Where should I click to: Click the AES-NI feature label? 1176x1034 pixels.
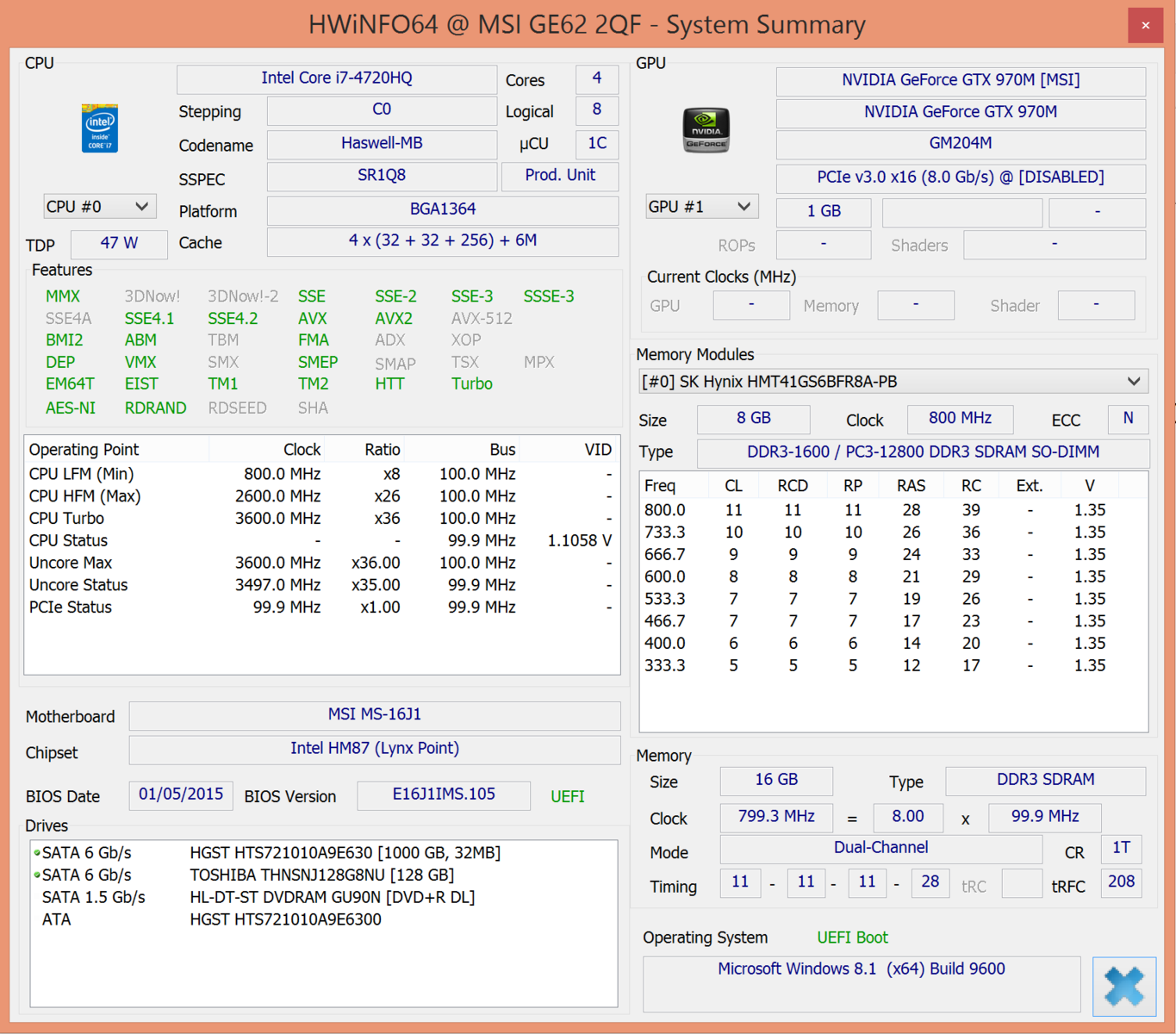(x=71, y=408)
